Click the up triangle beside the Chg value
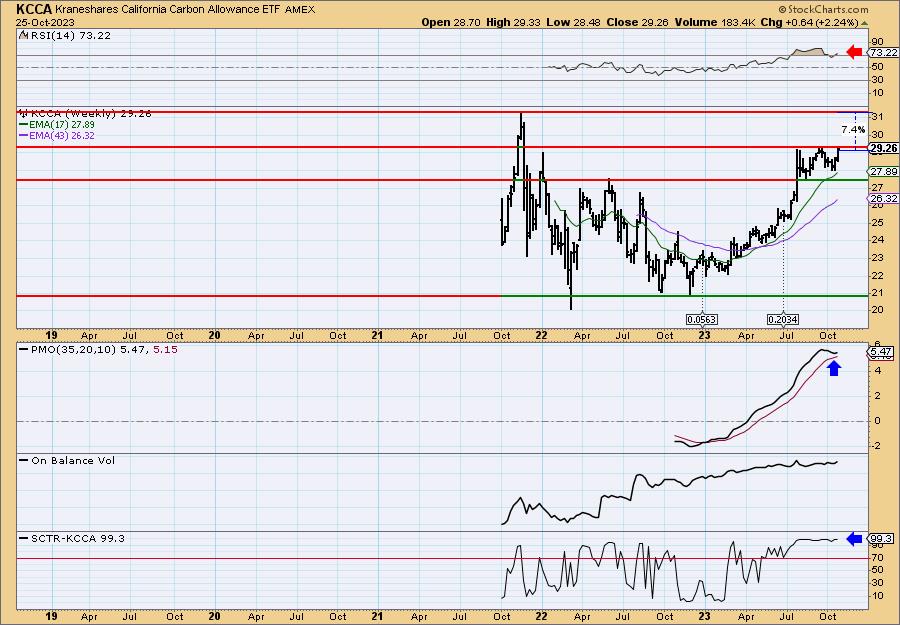The image size is (900, 625). pos(864,23)
